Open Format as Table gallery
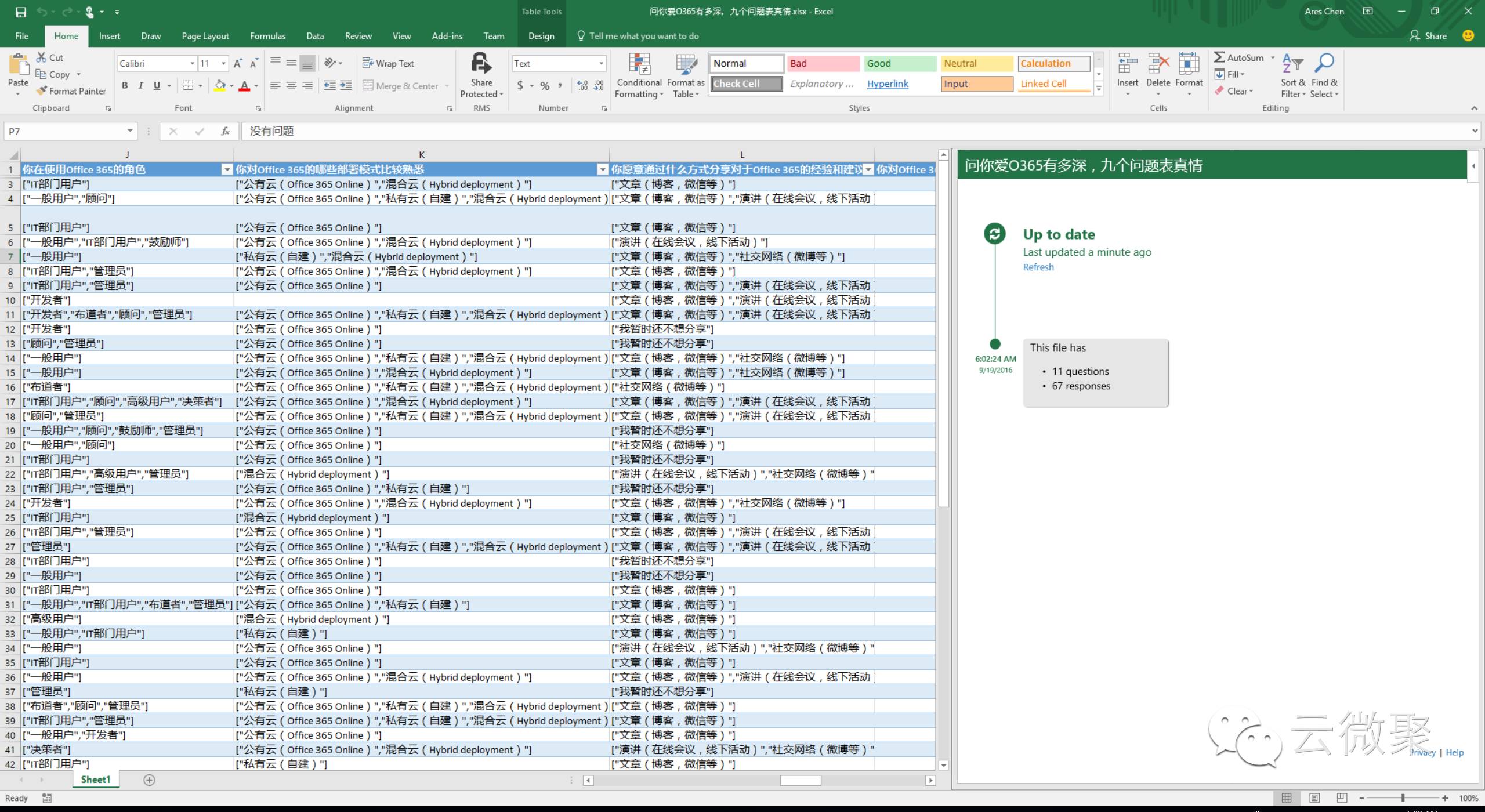1485x812 pixels. pyautogui.click(x=686, y=75)
